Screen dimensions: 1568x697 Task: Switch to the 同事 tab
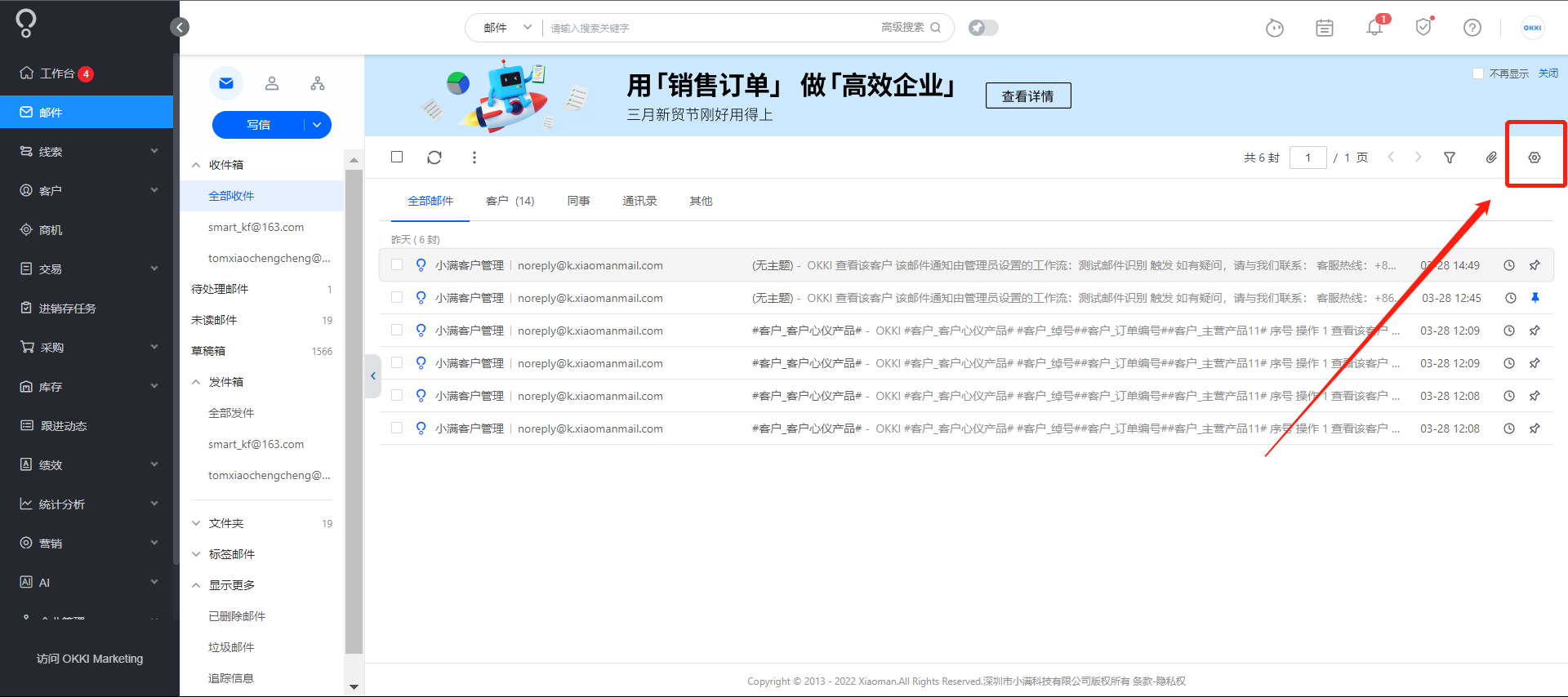(578, 201)
